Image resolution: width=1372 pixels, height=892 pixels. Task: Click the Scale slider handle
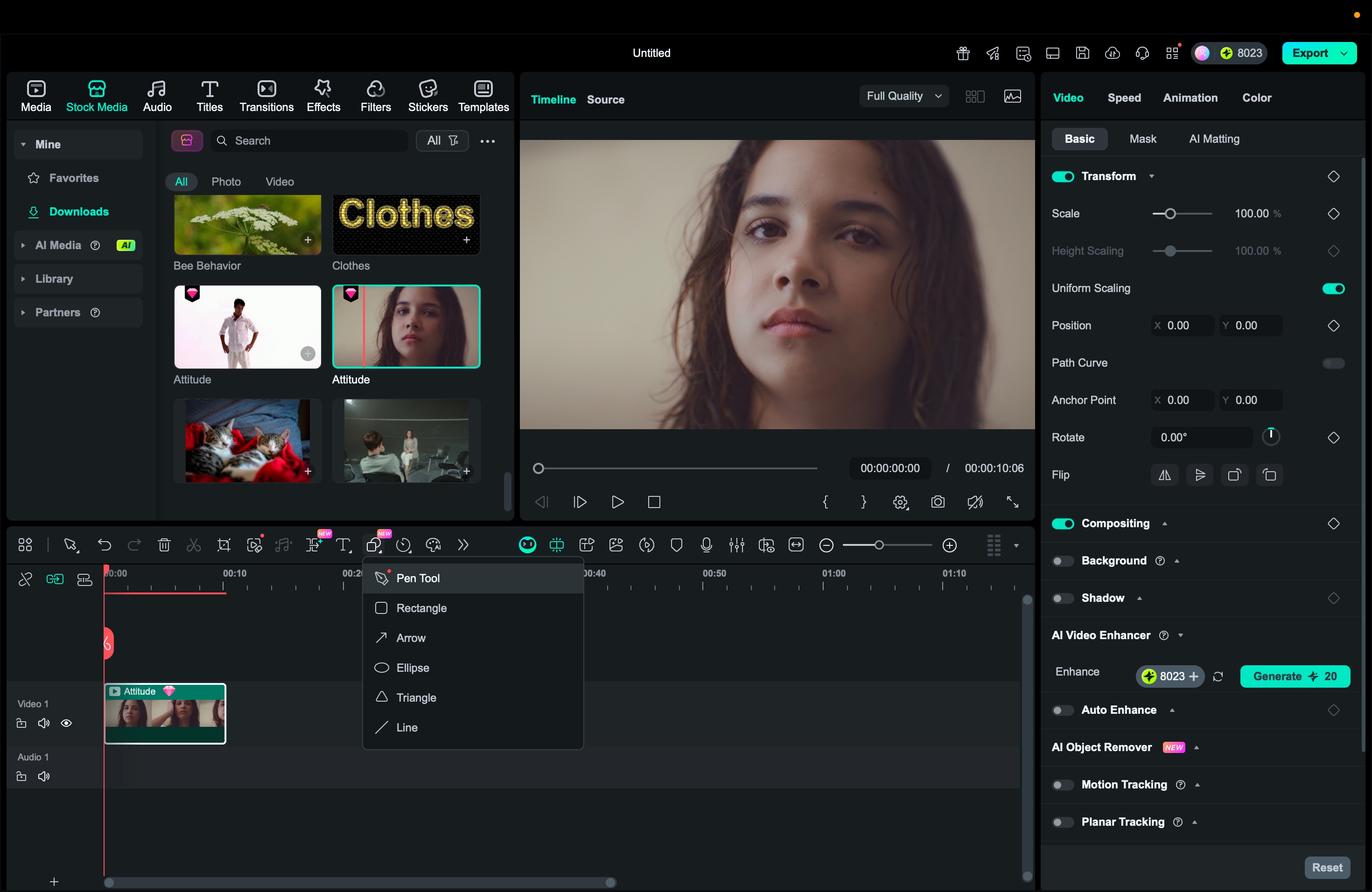1169,214
